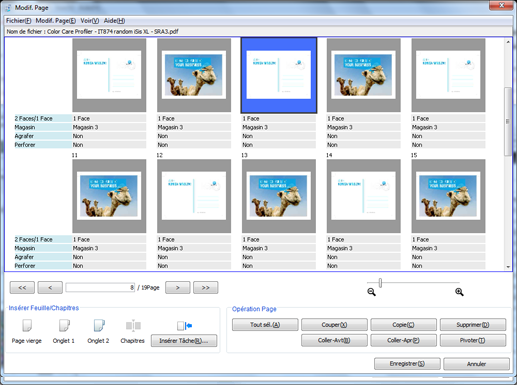Go to previous page with < button
This screenshot has width=517, height=385.
click(50, 288)
